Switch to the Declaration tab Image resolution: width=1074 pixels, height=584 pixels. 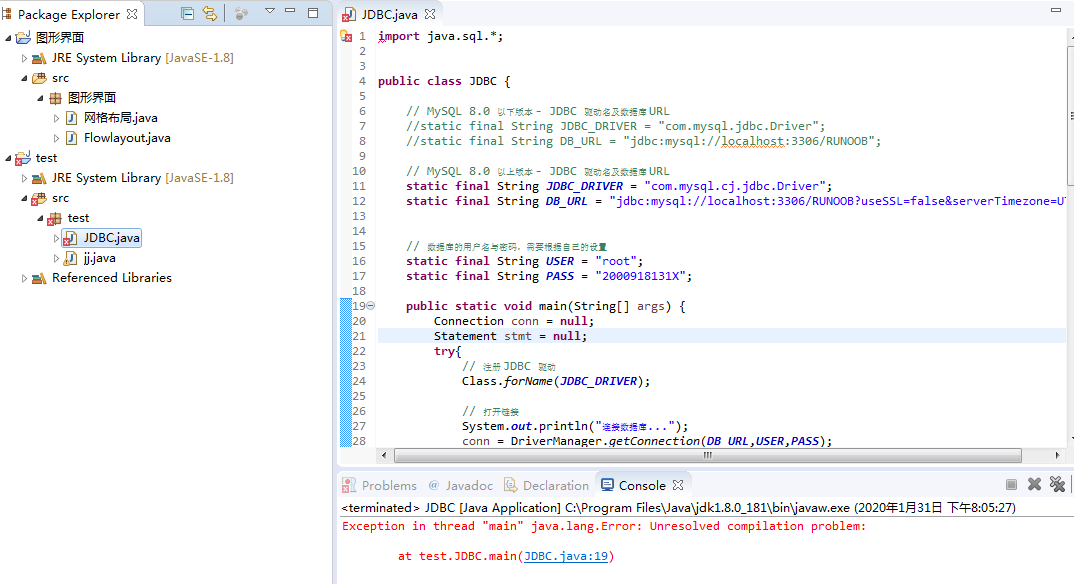547,485
